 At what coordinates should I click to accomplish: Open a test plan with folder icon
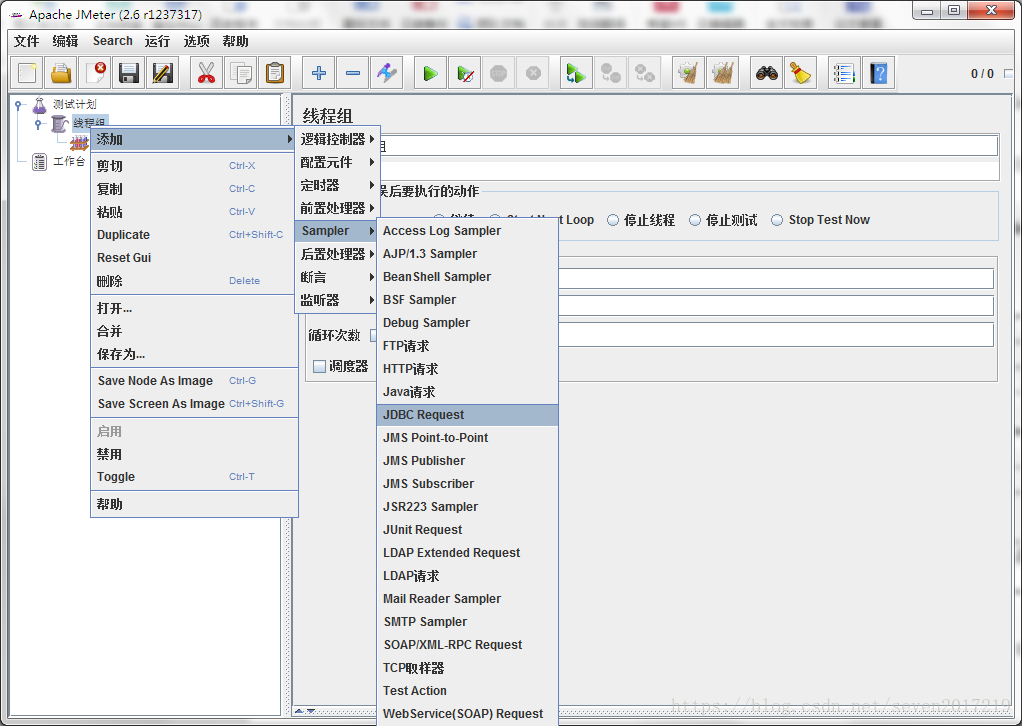click(61, 73)
